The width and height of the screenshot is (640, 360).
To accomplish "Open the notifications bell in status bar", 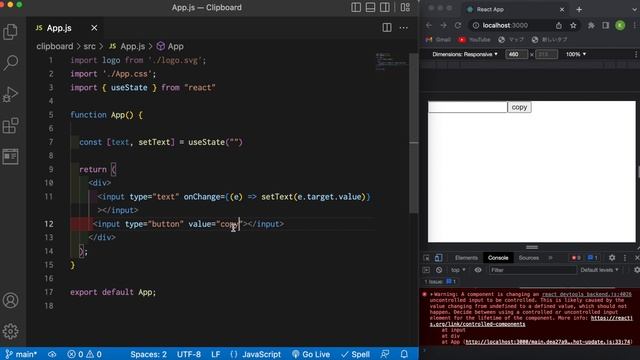I will [x=404, y=354].
